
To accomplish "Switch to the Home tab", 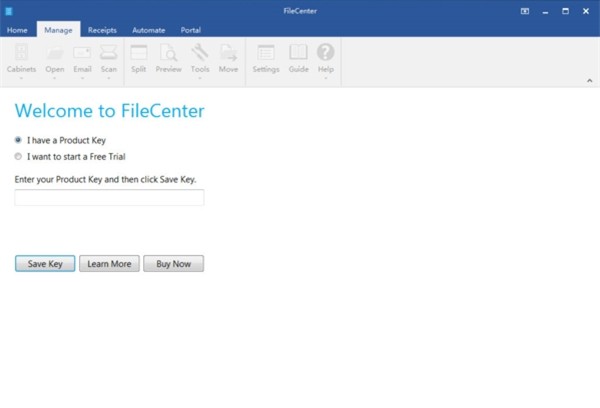I will 17,30.
